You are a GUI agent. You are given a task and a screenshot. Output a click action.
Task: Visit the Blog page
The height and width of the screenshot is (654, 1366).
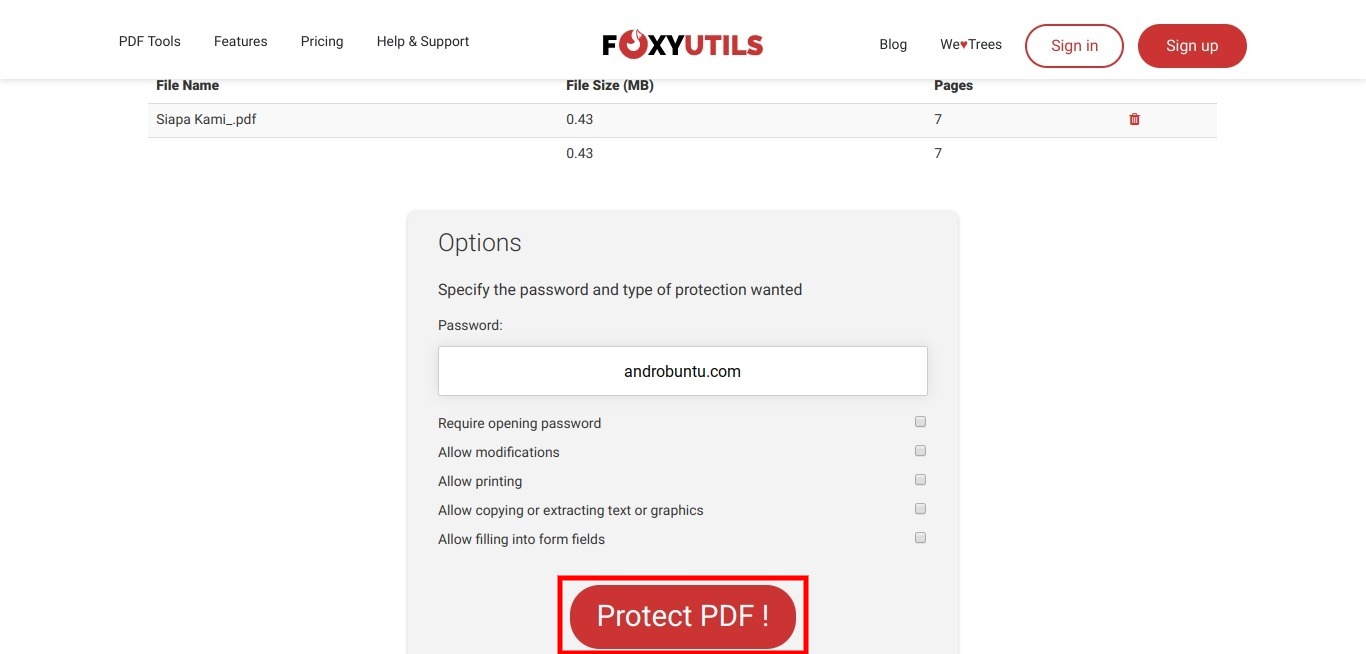pyautogui.click(x=893, y=44)
